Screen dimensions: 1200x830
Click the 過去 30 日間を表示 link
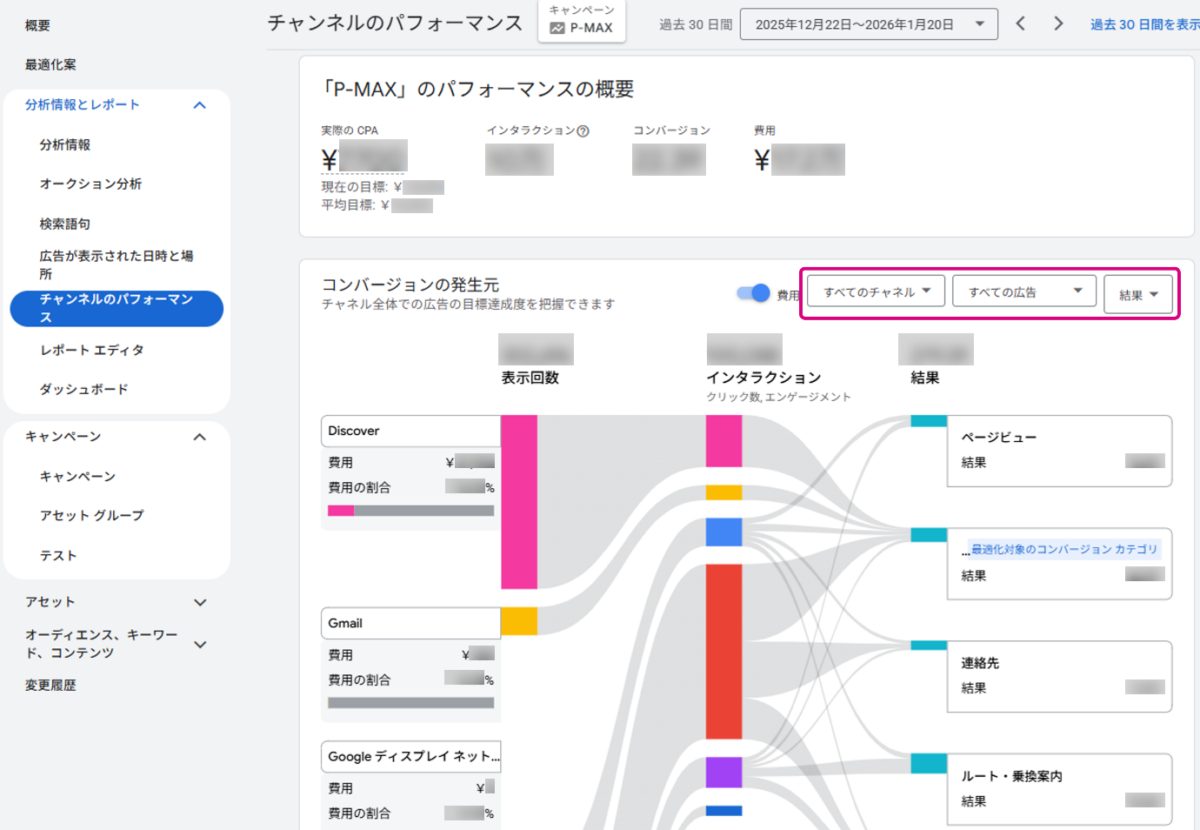pyautogui.click(x=1144, y=24)
